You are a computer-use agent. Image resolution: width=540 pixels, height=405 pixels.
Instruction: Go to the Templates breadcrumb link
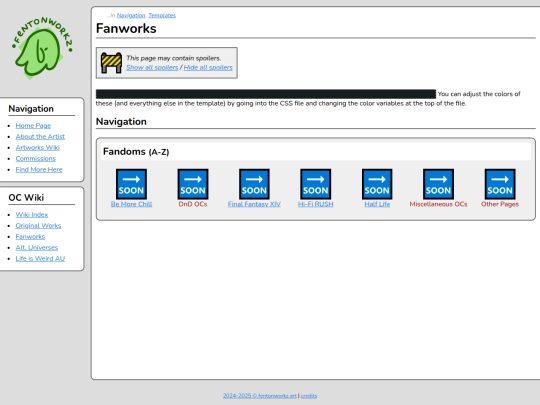162,15
